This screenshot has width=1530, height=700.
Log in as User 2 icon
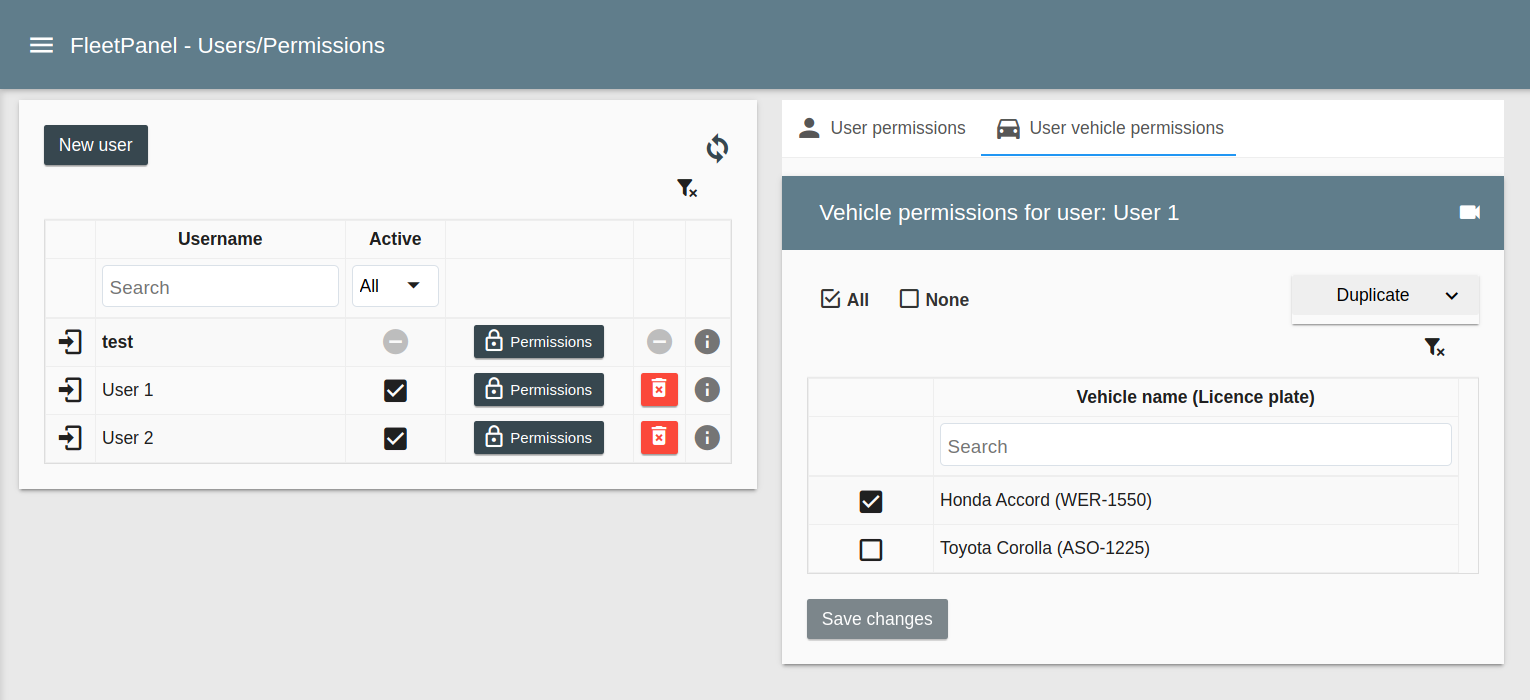pos(70,438)
